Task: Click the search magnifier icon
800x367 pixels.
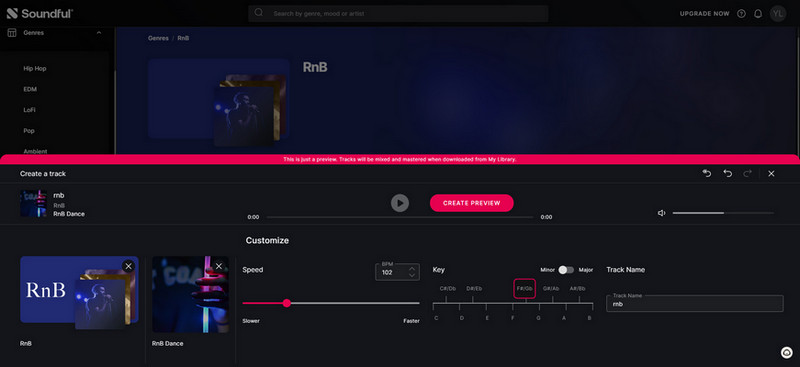Action: click(259, 13)
